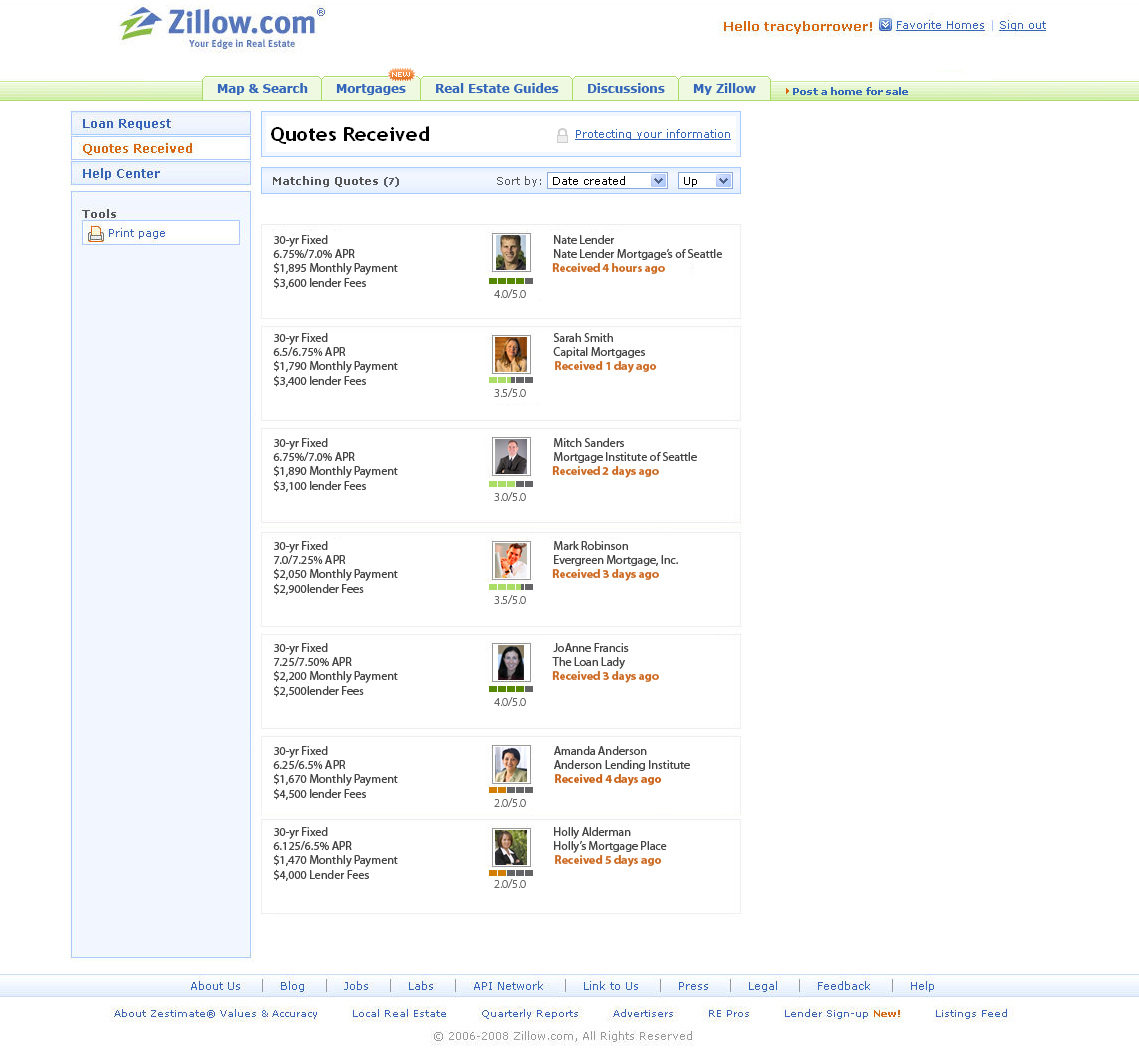The width and height of the screenshot is (1139, 1062).
Task: Open the RE Pros footer link
Action: pos(729,1013)
